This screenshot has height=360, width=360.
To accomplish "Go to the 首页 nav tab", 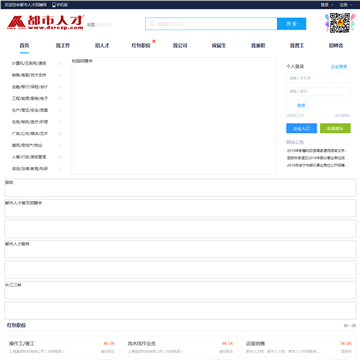I will tap(24, 46).
